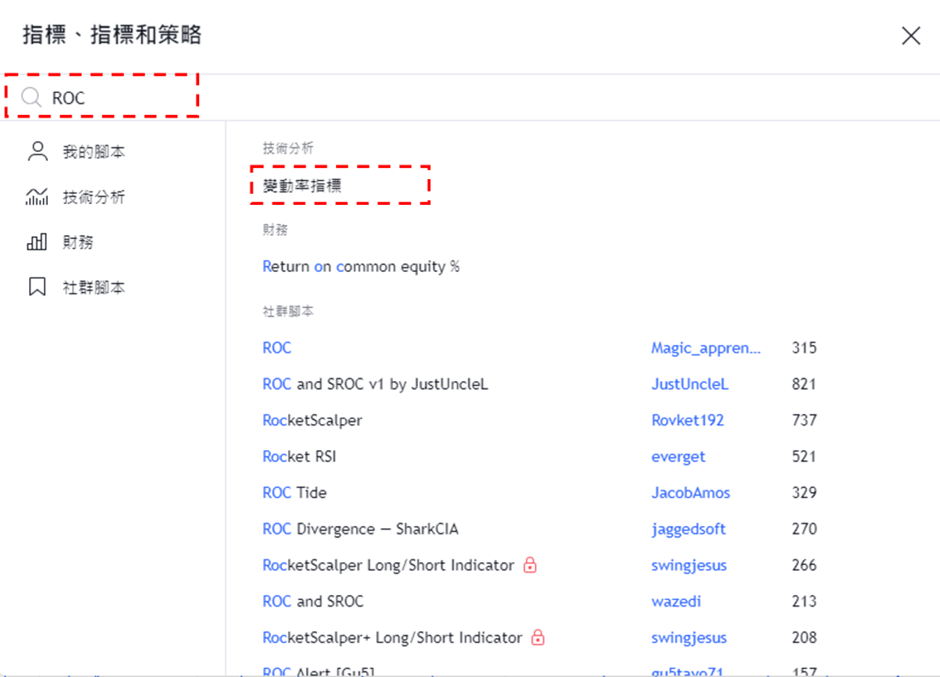Click lock icon beside RocketScalper Long/Short Indicator

pyautogui.click(x=530, y=565)
